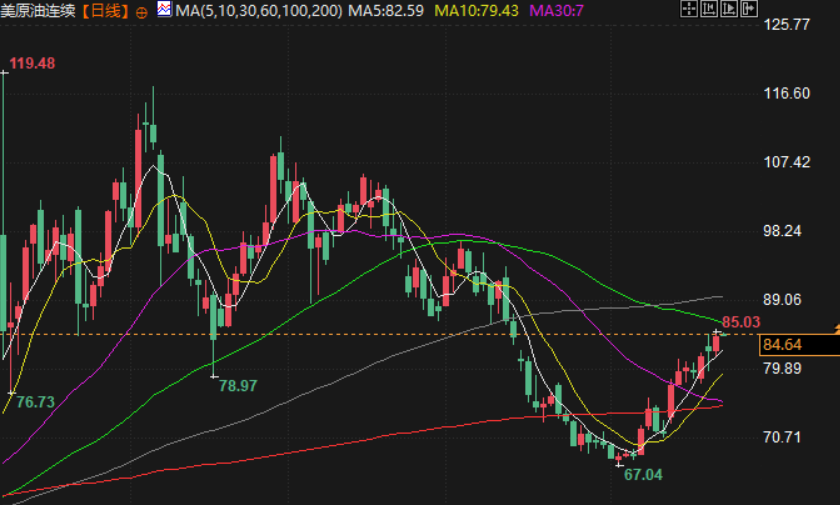Click the 84.64 current price tag
Image resolution: width=840 pixels, height=505 pixels.
pyautogui.click(x=799, y=345)
